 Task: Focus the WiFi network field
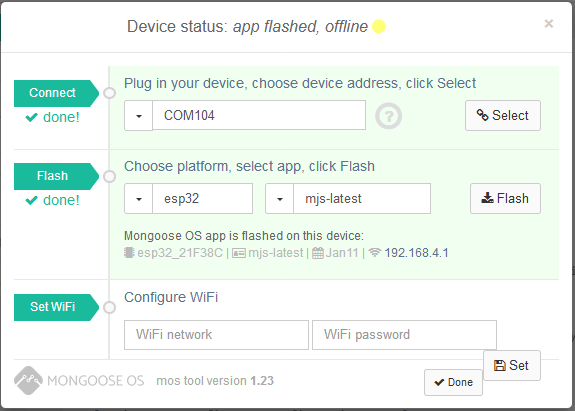click(x=216, y=335)
